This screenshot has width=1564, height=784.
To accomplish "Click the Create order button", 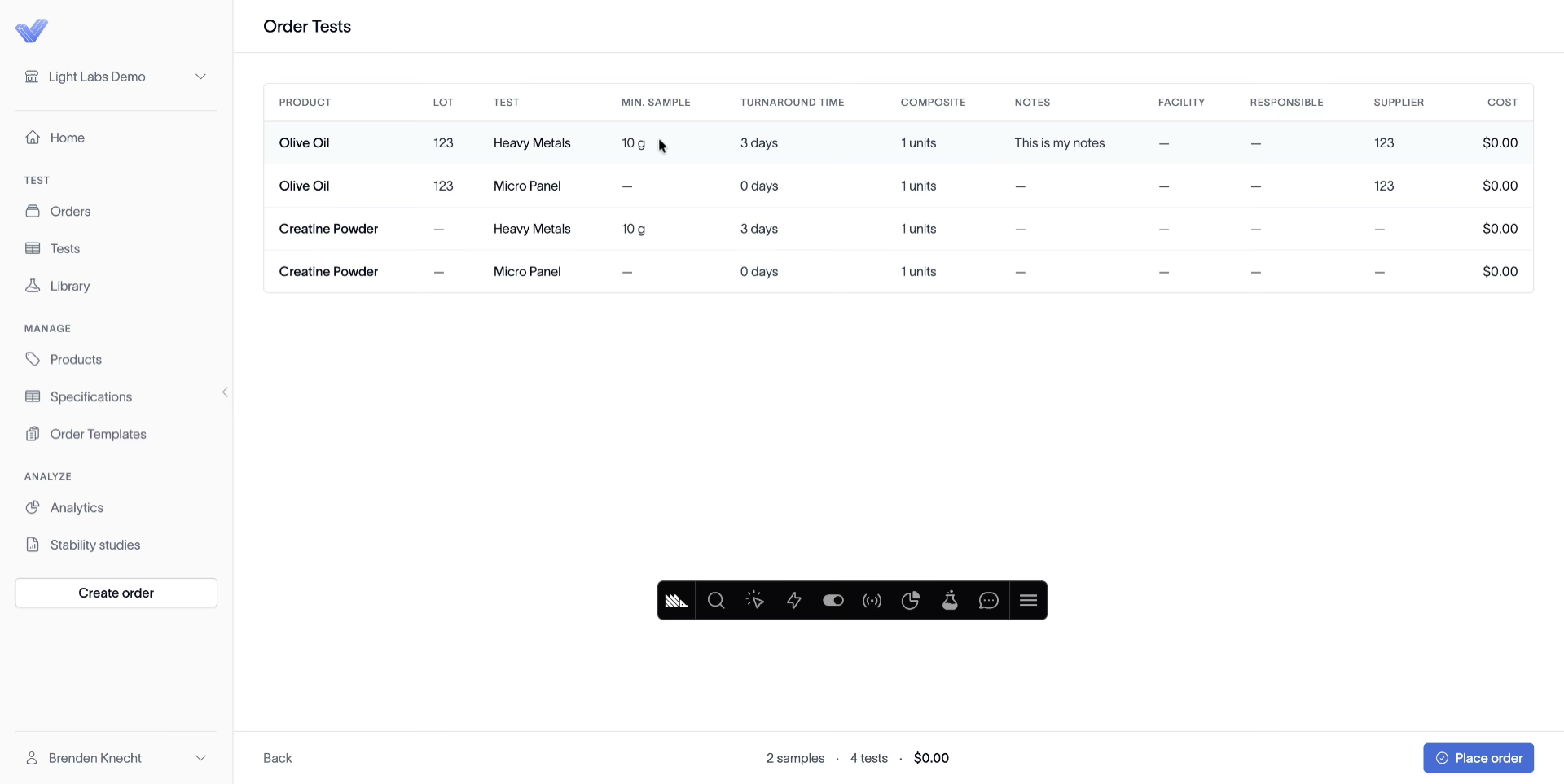I will (116, 593).
